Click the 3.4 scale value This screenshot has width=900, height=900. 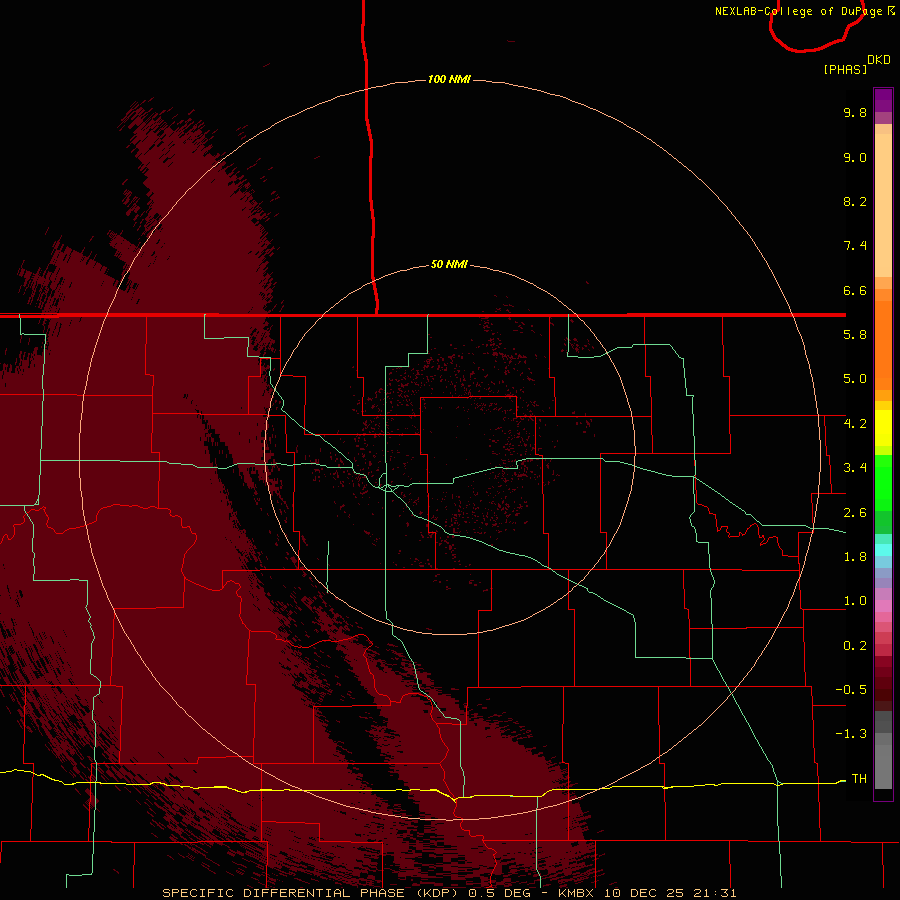tap(855, 468)
